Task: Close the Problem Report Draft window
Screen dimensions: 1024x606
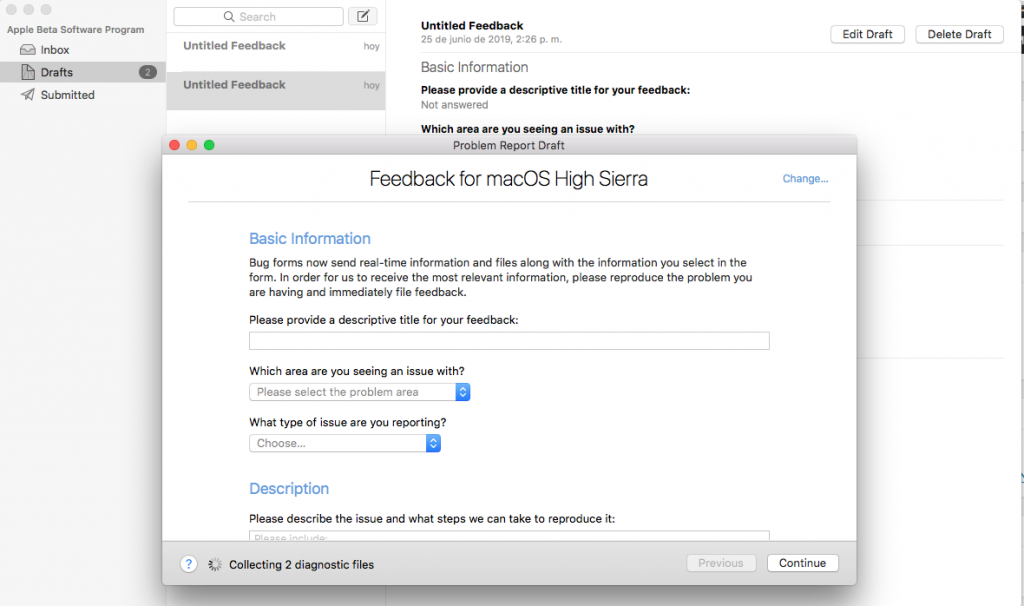Action: [174, 145]
